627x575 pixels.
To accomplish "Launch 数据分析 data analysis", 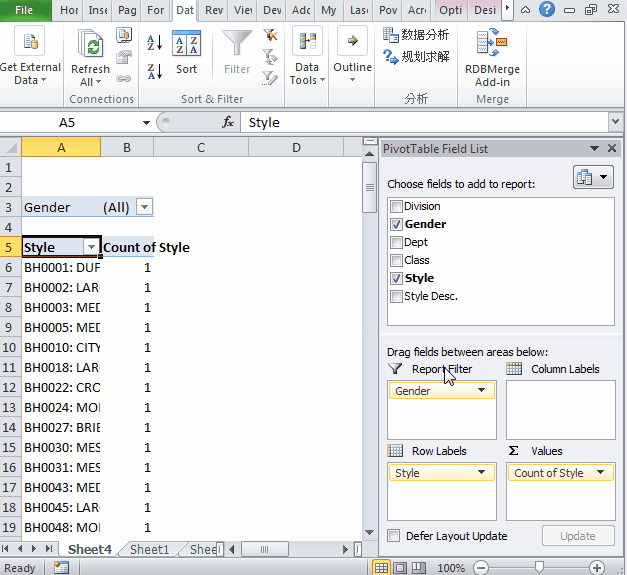I will click(x=416, y=35).
